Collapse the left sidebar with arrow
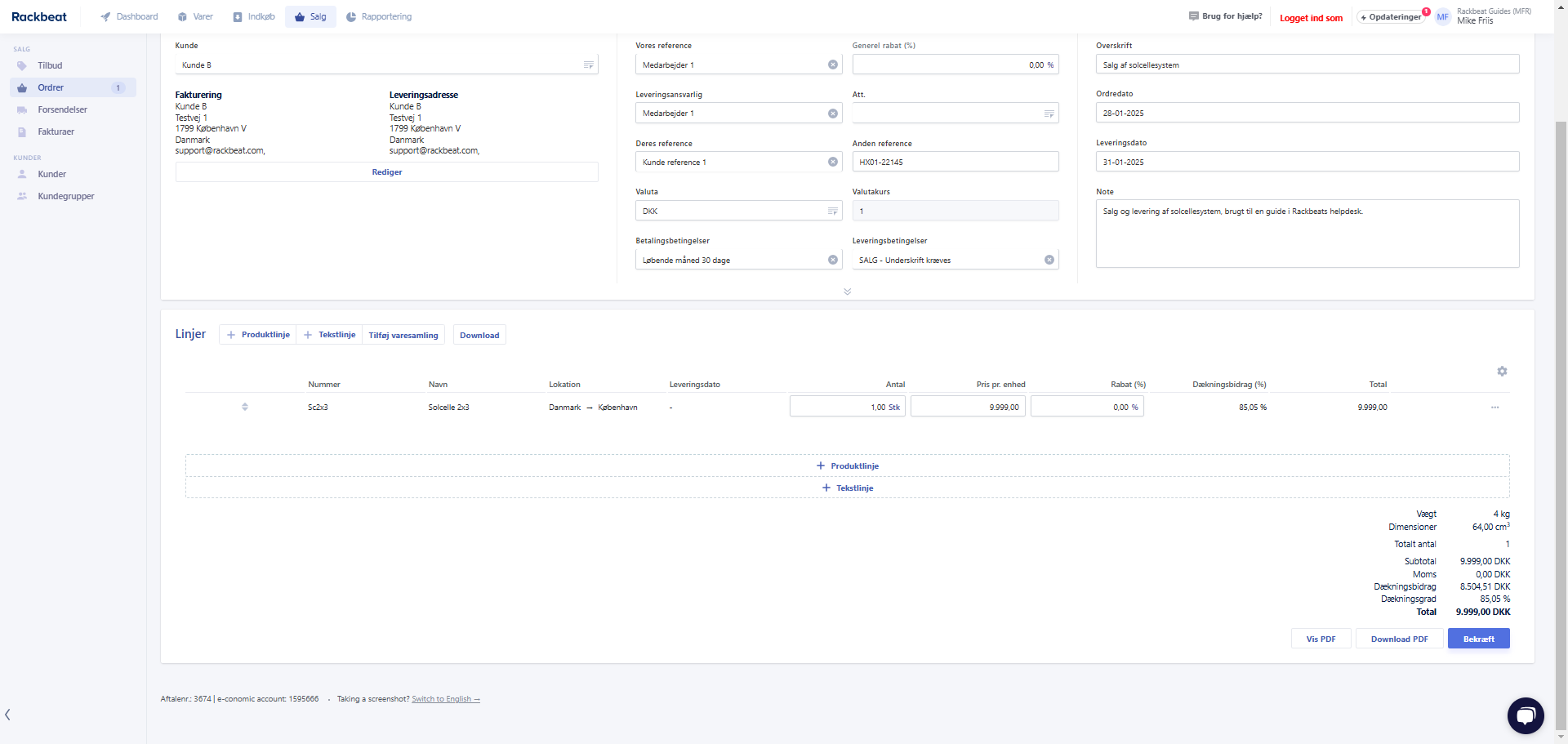Screen dimensions: 1568x744 tap(8, 715)
